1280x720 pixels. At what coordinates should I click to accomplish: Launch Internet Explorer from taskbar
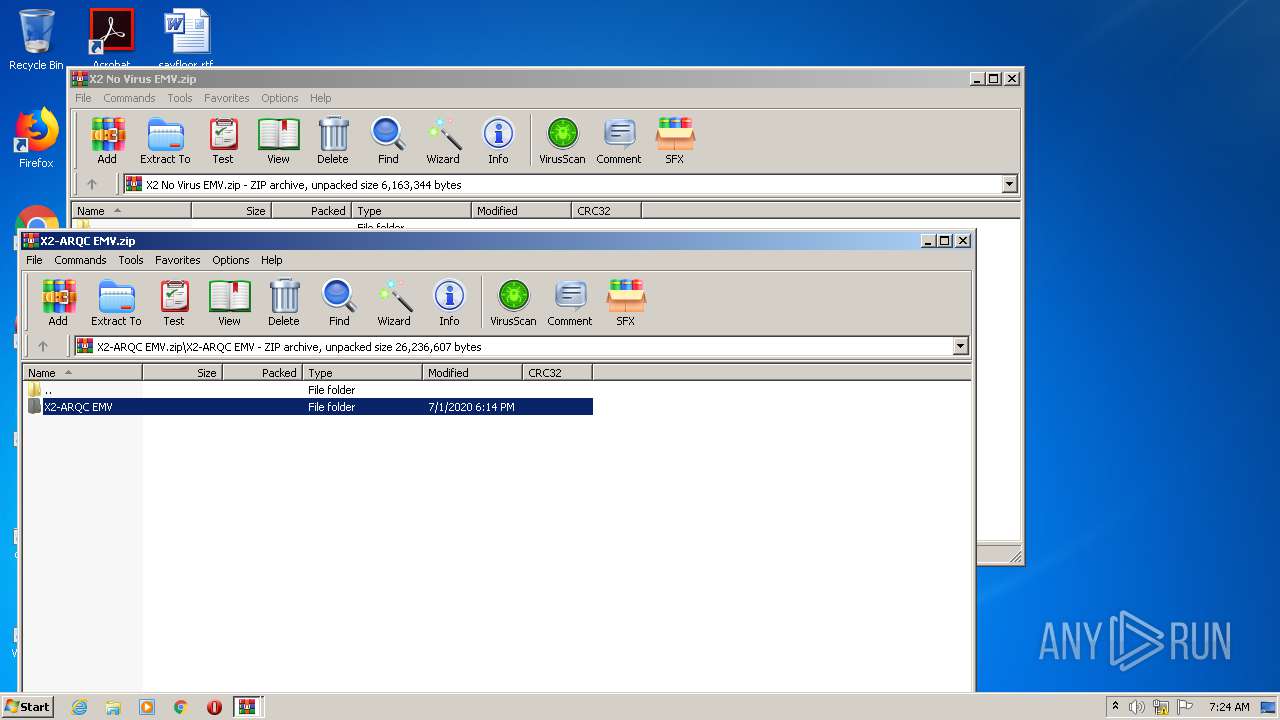(79, 707)
